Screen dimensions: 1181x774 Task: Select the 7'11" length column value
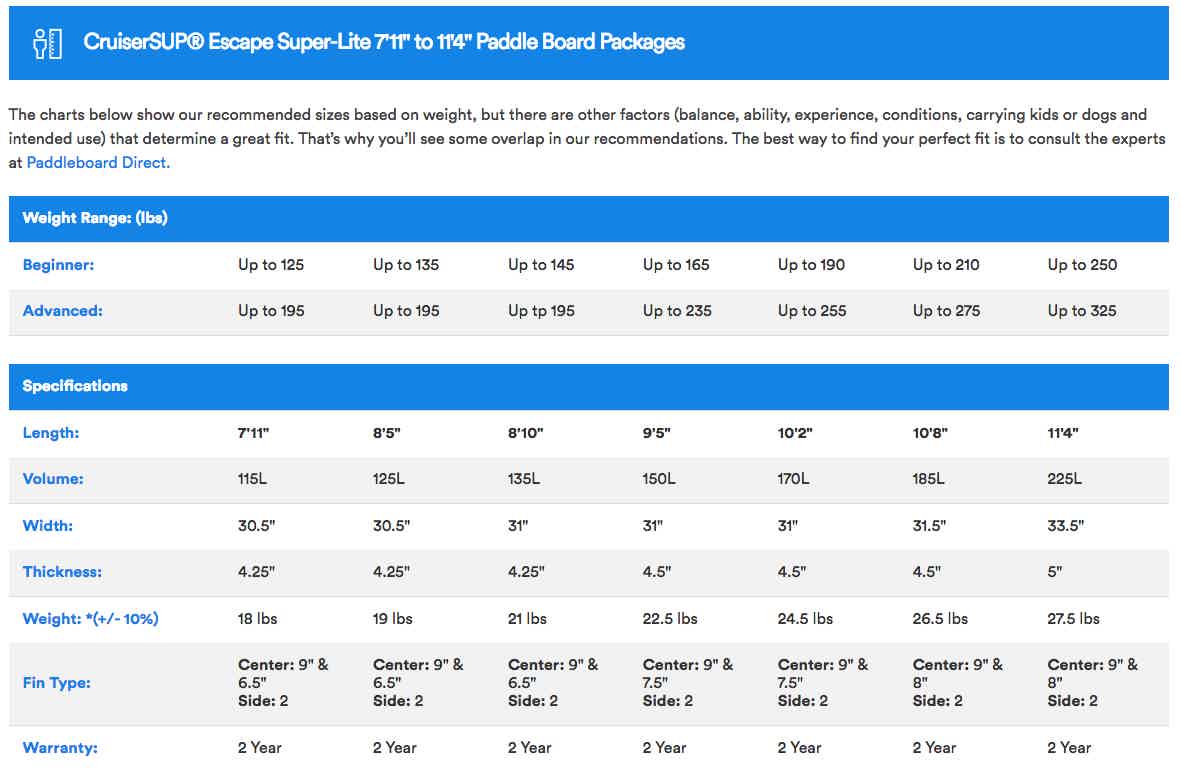(253, 433)
